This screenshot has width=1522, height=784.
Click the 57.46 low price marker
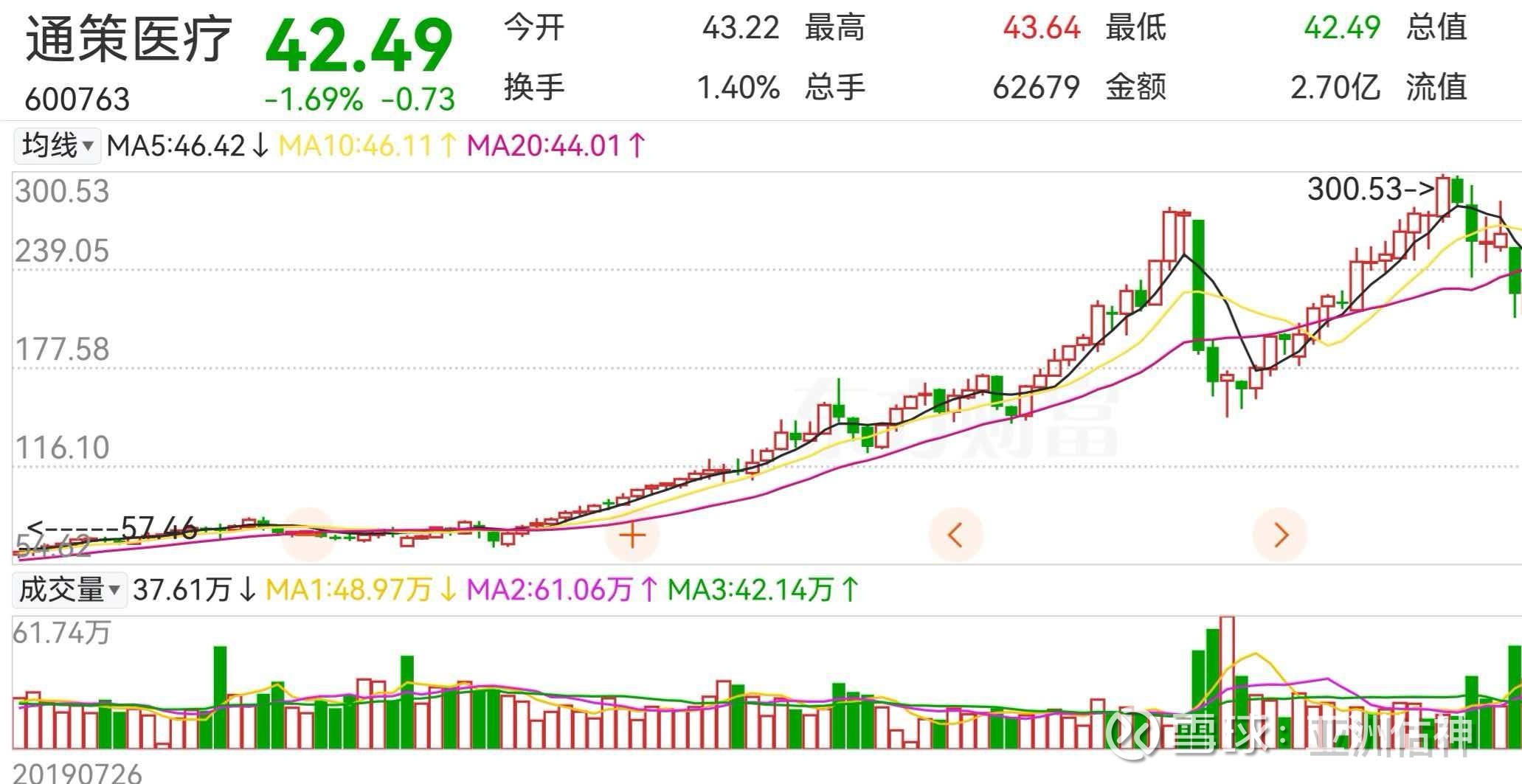point(112,528)
